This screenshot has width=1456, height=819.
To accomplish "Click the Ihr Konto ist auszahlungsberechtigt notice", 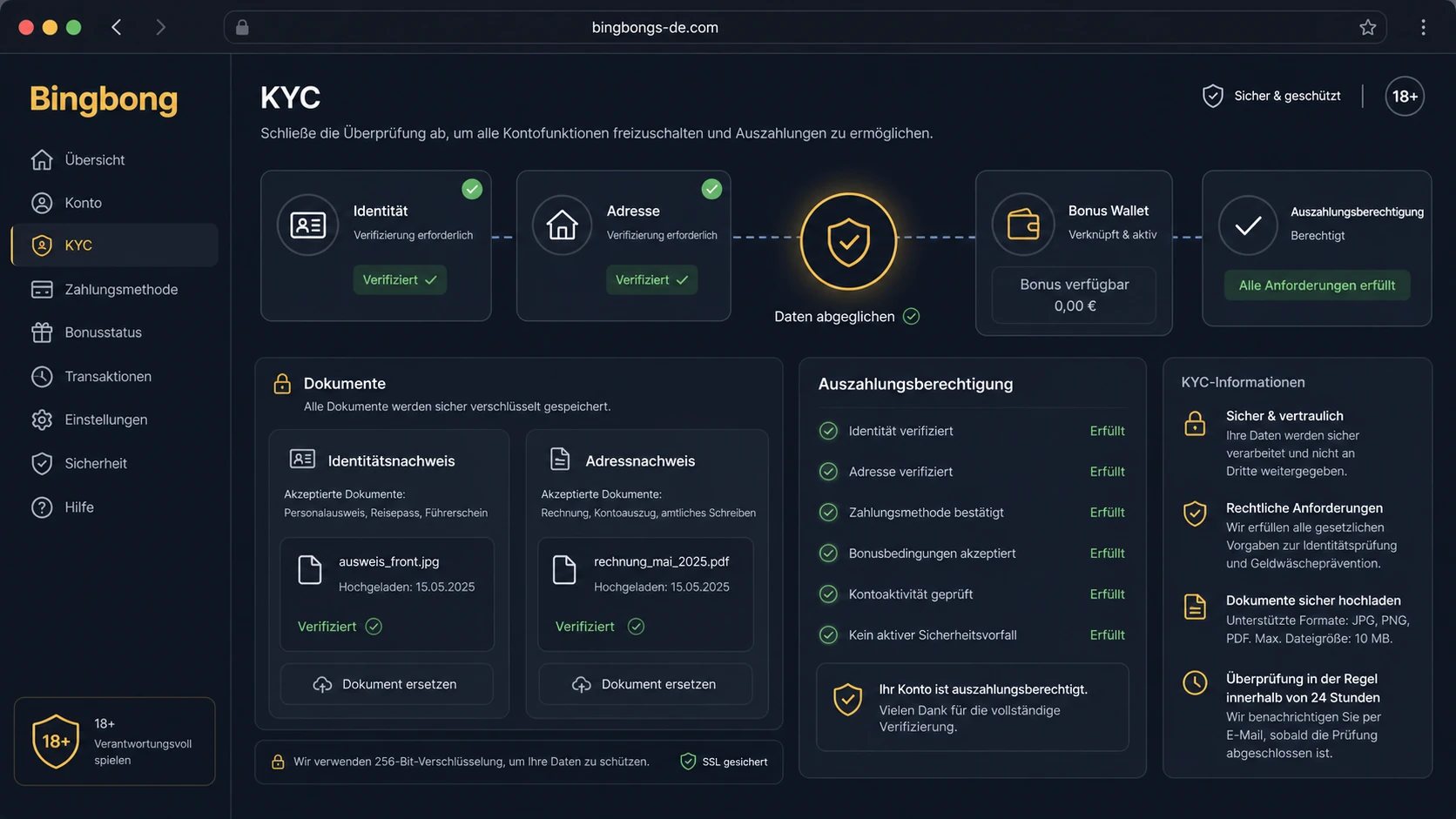I will pyautogui.click(x=972, y=708).
